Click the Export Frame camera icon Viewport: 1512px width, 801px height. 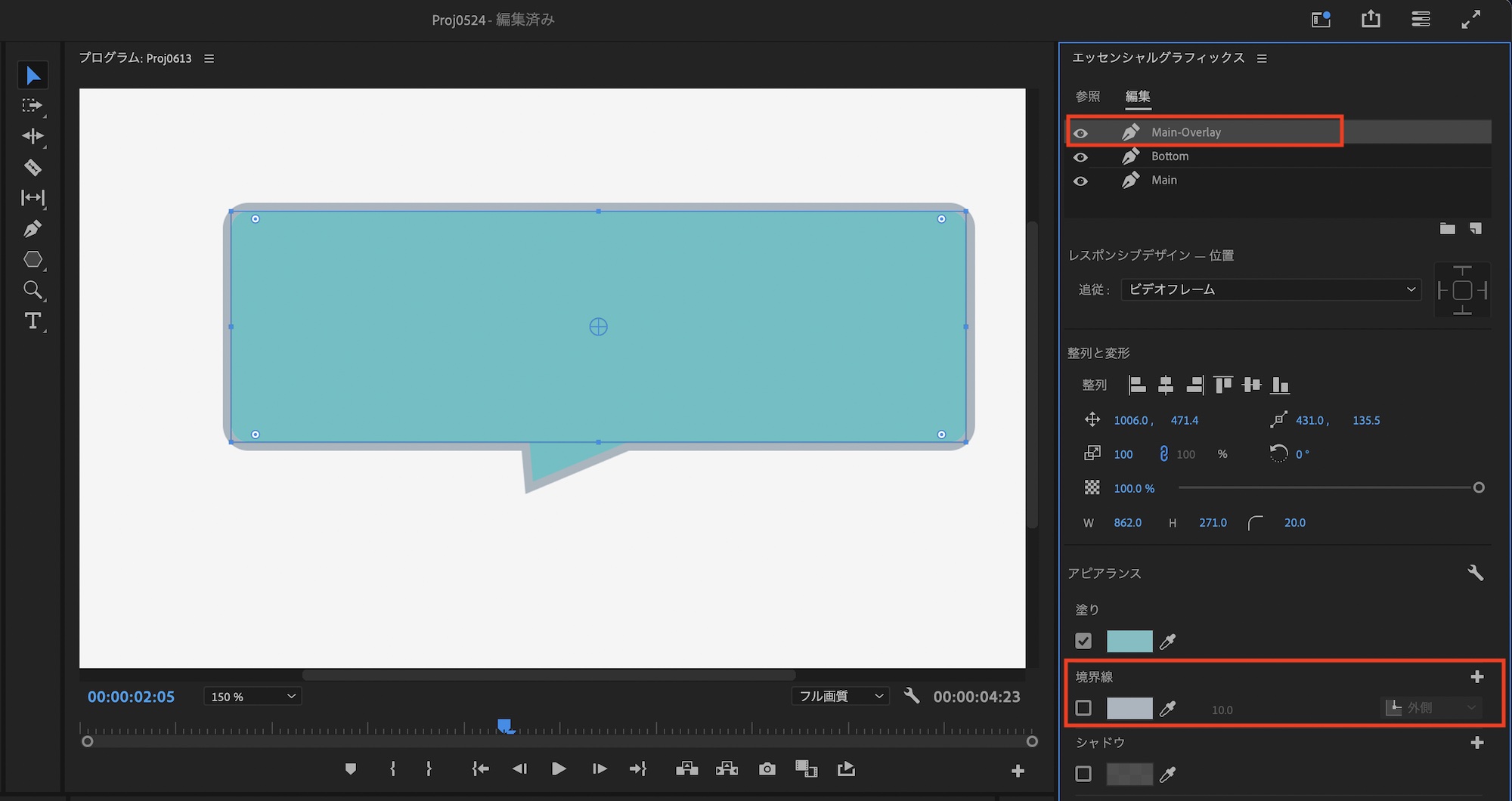click(767, 769)
